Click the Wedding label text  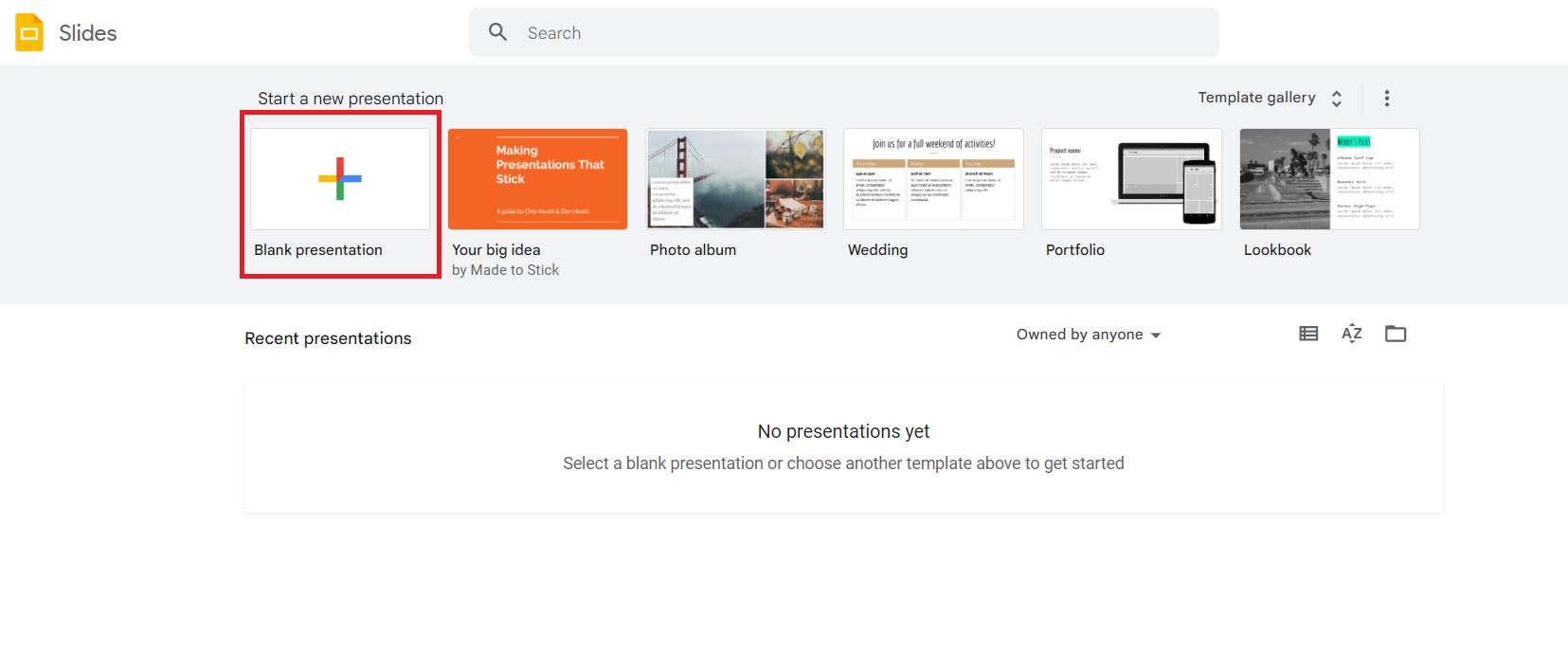[x=877, y=250]
